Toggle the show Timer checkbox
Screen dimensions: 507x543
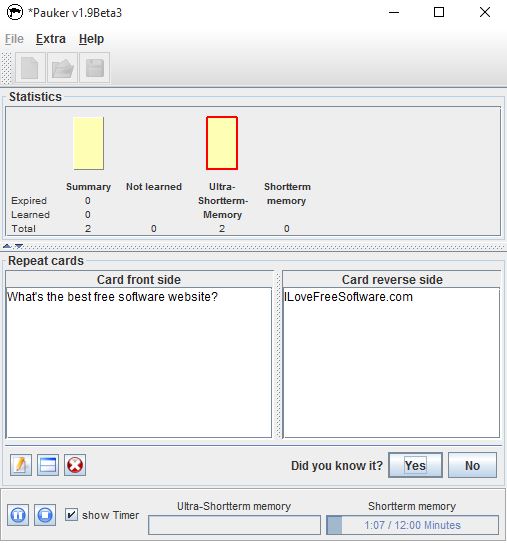71,515
